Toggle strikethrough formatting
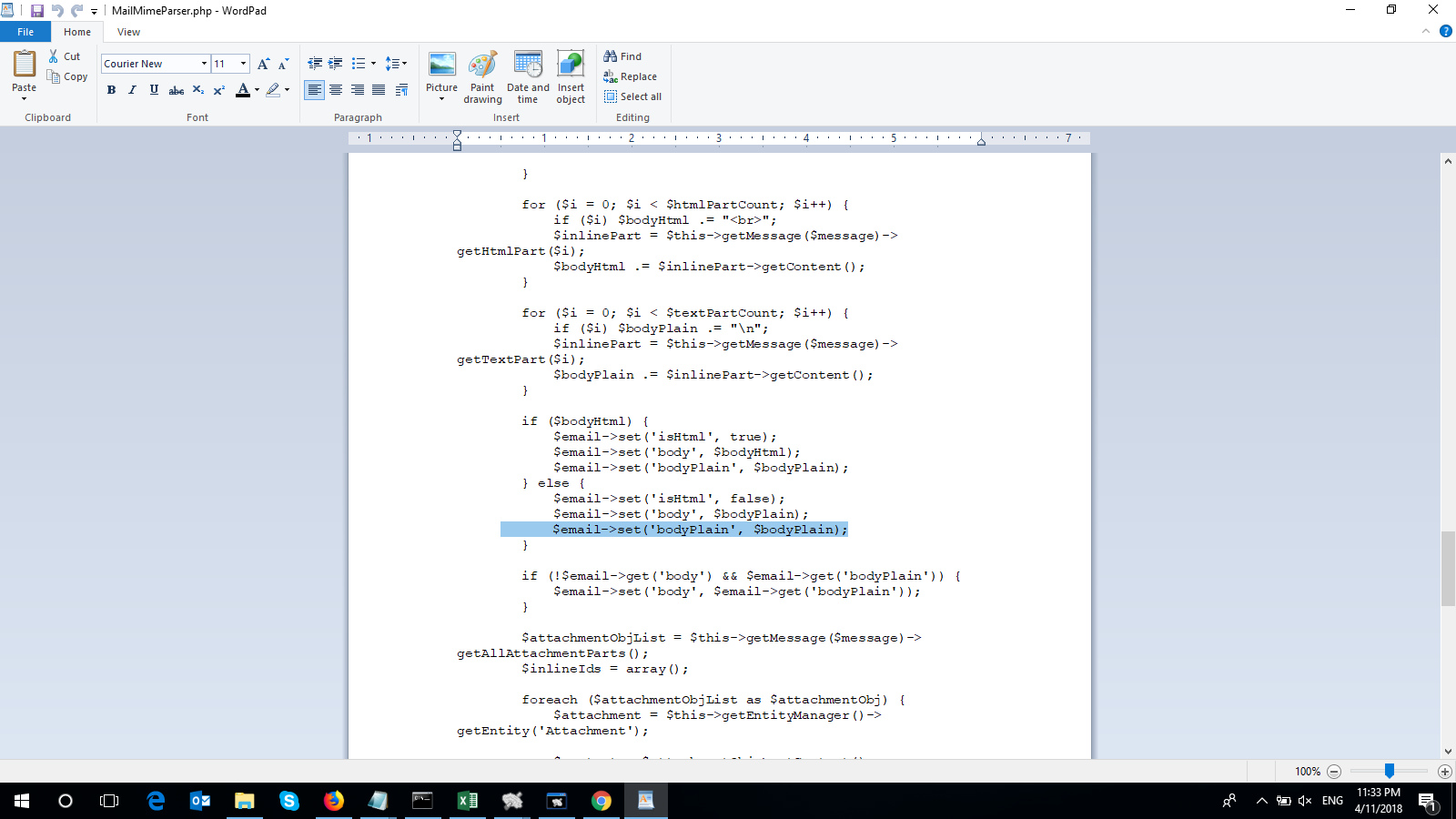 click(177, 90)
